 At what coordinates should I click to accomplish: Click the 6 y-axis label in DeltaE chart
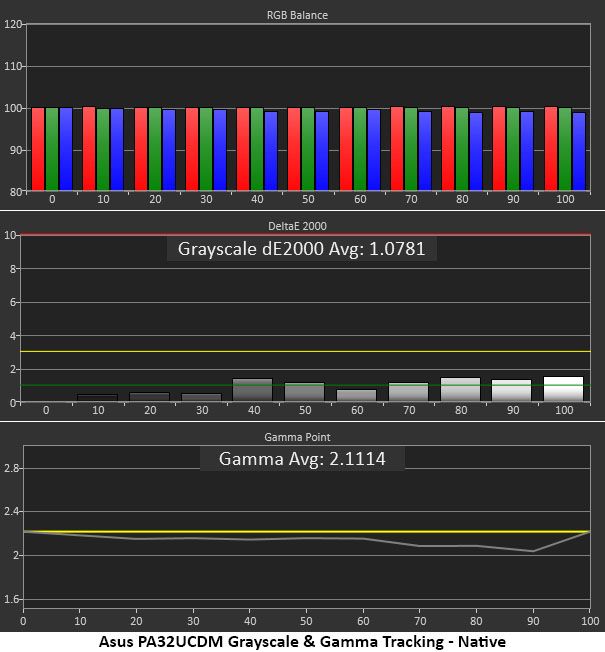[13, 302]
